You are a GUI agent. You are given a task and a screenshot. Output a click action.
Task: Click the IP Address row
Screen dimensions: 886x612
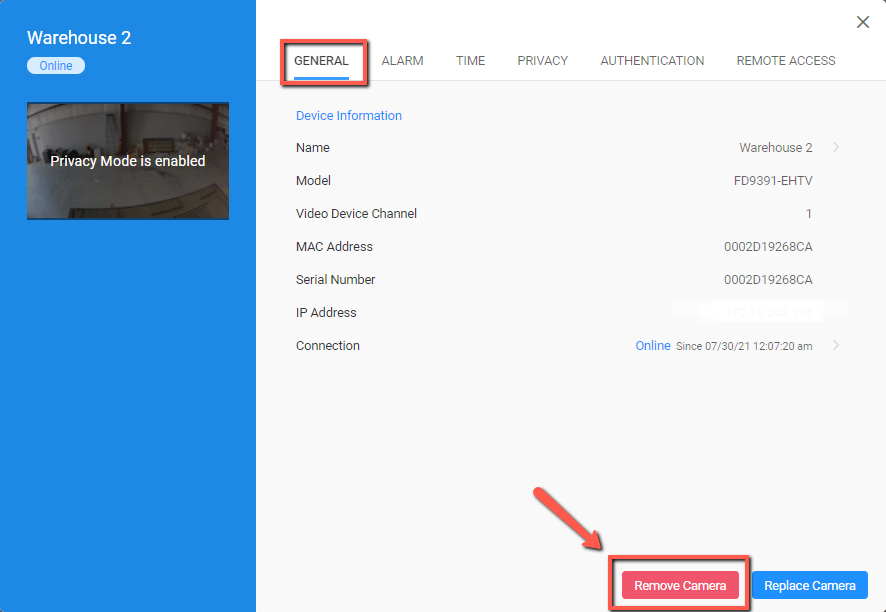[x=567, y=312]
